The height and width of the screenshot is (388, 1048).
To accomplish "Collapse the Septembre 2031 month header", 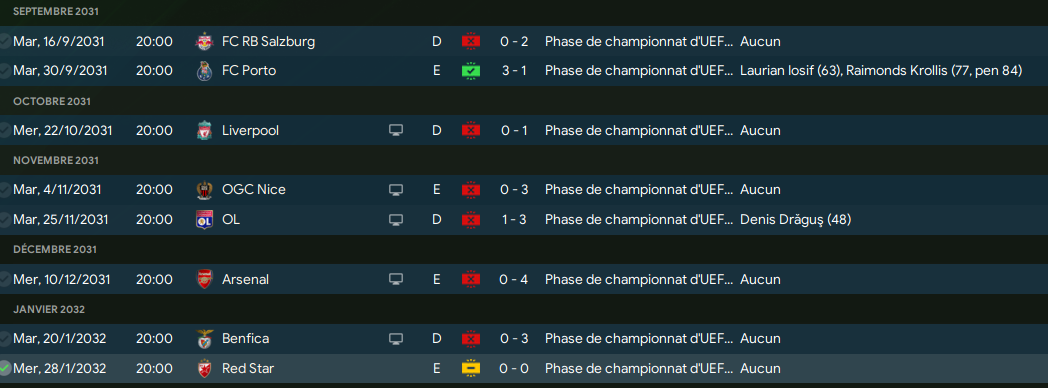I will coord(57,12).
